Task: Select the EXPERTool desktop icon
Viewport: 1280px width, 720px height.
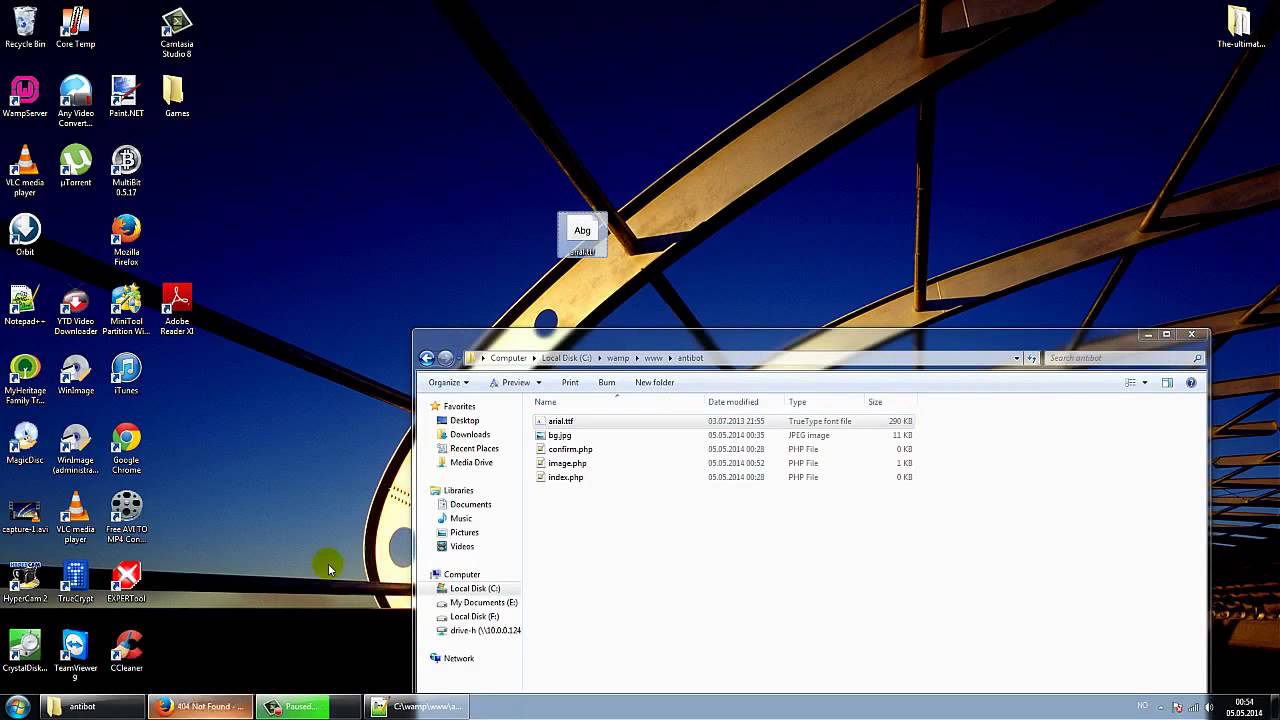Action: (126, 582)
